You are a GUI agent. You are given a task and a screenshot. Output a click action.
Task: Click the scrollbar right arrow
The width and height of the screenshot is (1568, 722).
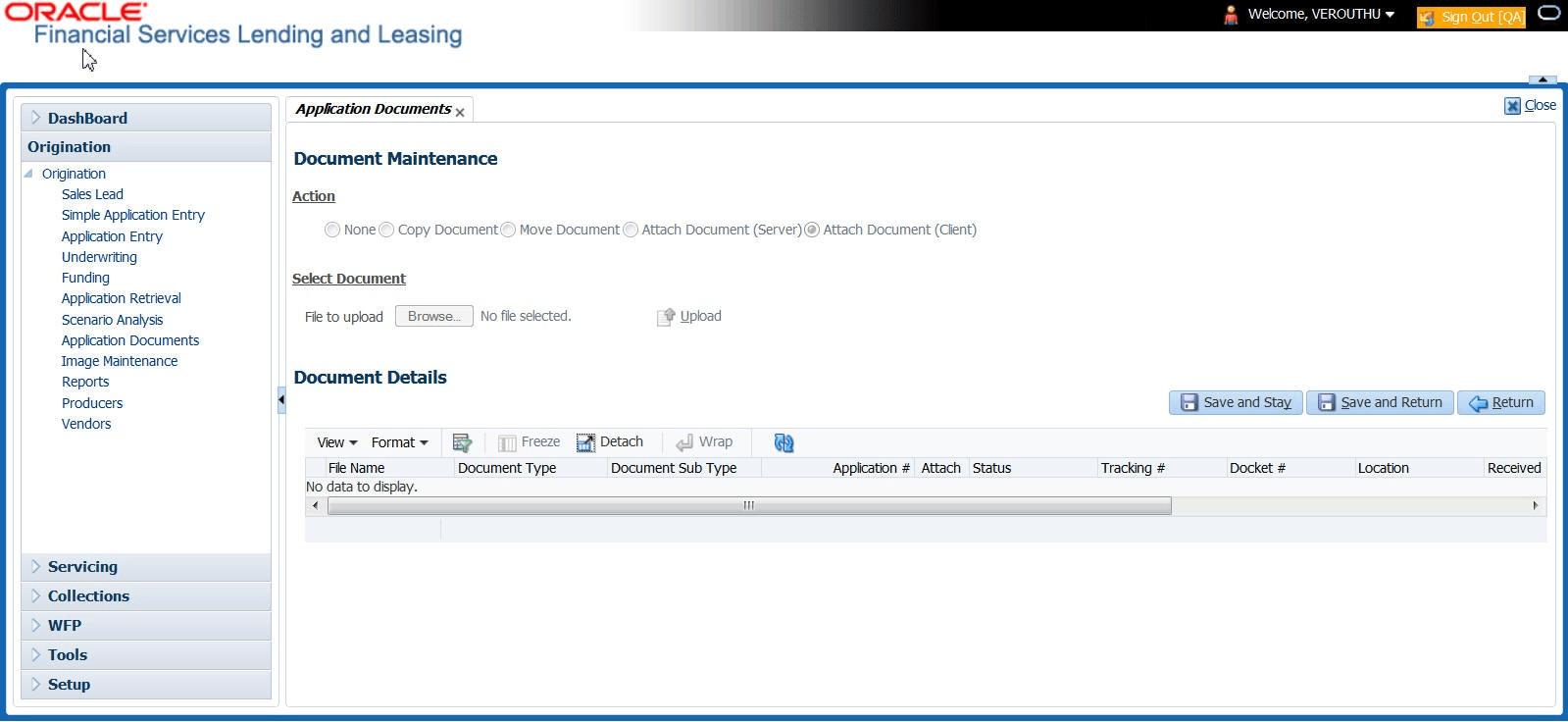1536,506
